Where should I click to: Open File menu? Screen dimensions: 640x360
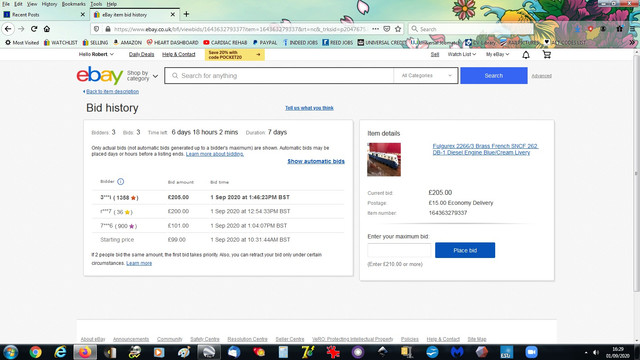tap(6, 4)
